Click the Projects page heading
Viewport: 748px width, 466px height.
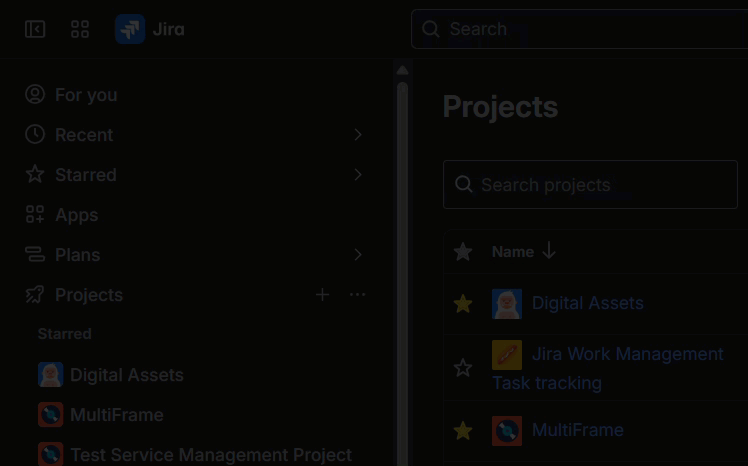pos(500,106)
